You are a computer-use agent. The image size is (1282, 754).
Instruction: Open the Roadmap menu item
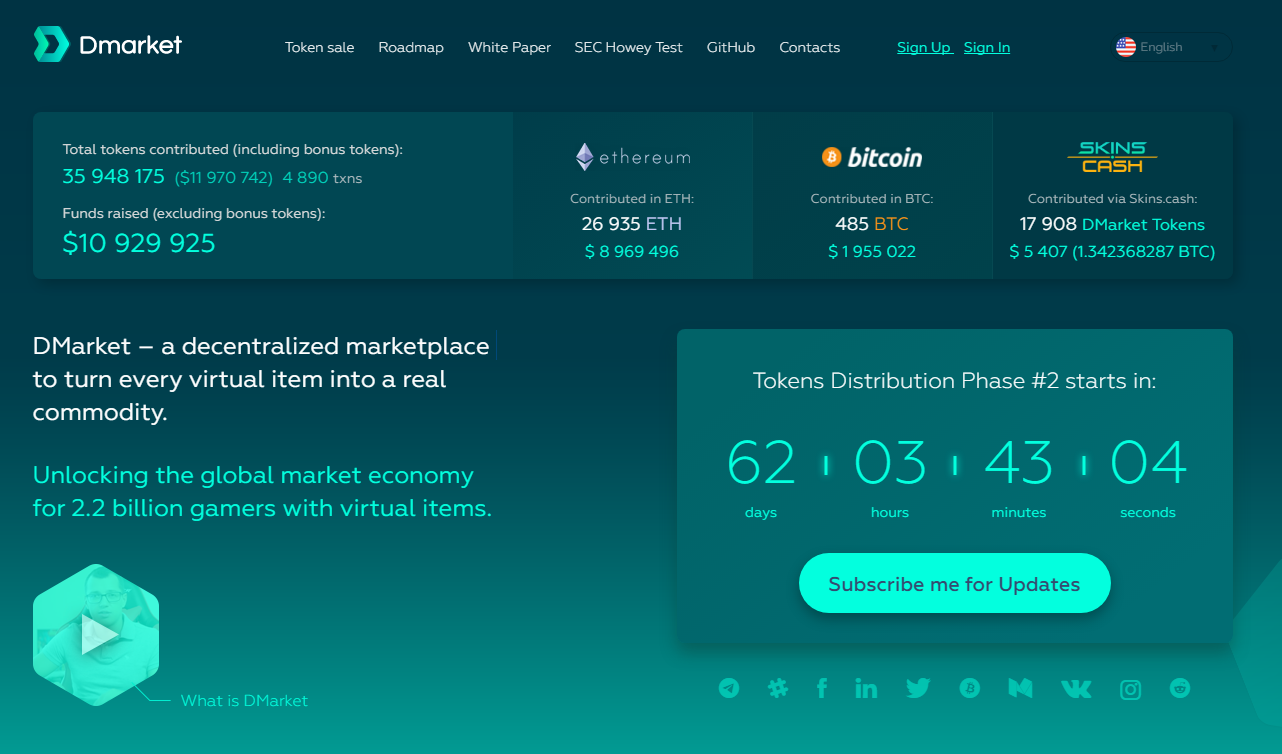tap(411, 47)
